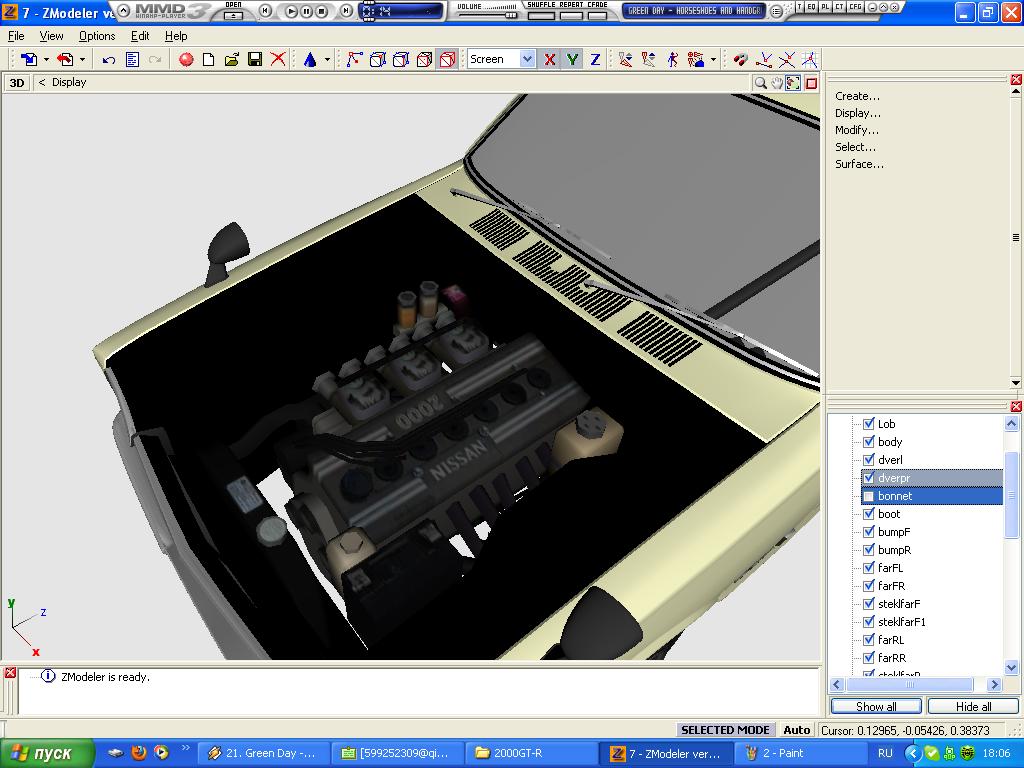1024x768 pixels.
Task: Click the New blank document icon
Action: click(209, 60)
